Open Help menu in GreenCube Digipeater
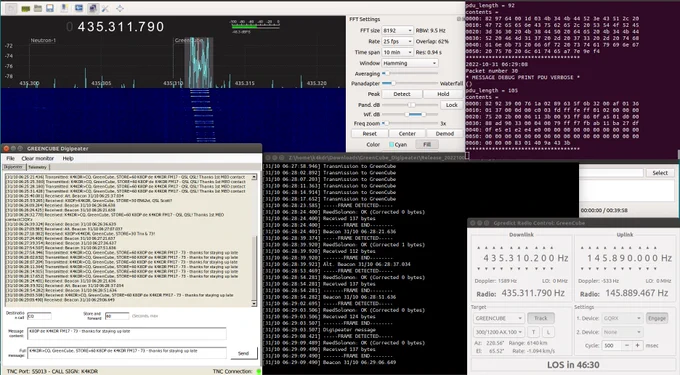 pos(68,159)
